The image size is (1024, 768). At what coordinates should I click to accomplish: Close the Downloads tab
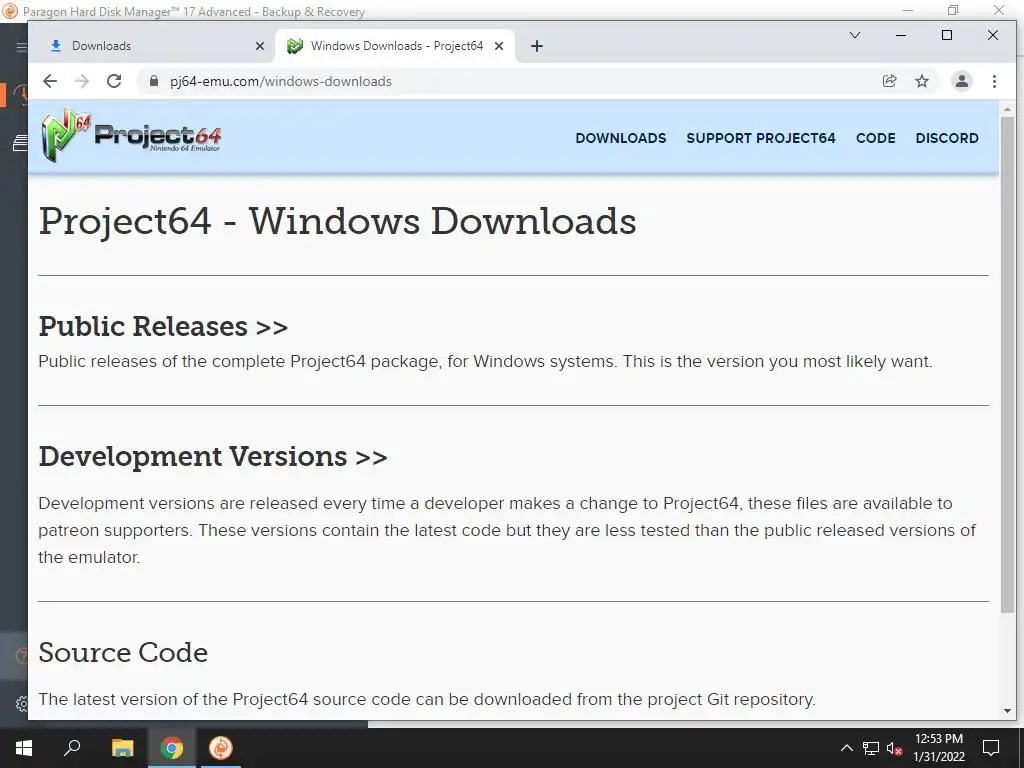pos(259,46)
